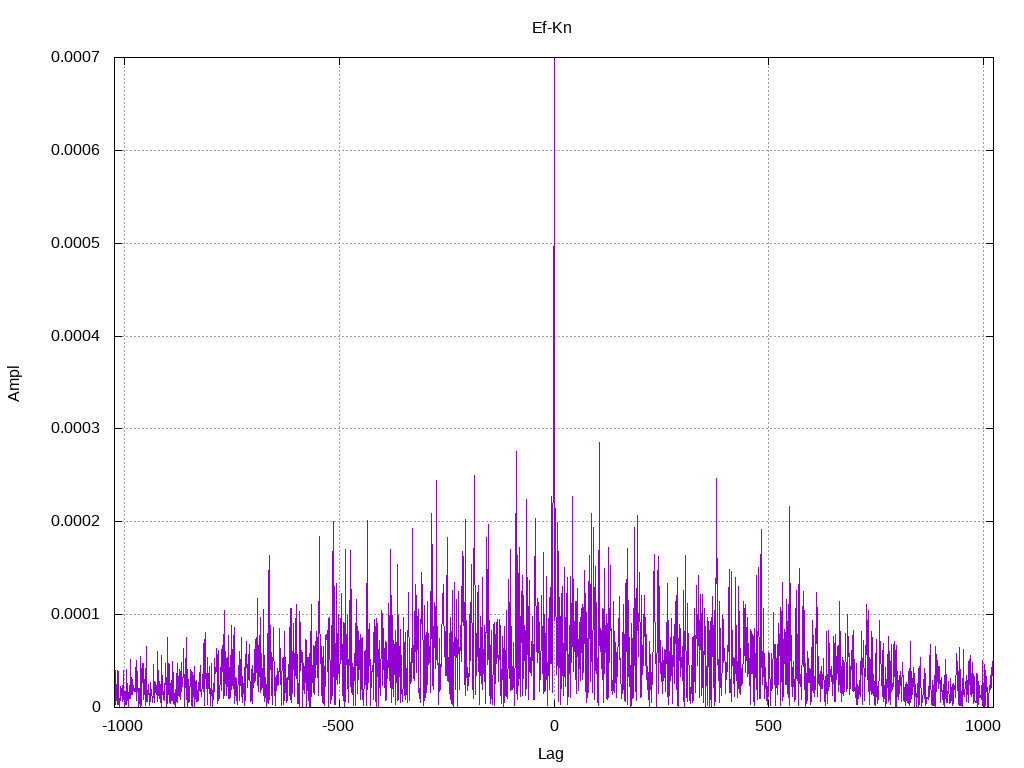Screen dimensions: 1024x768
Task: Click the 500 x-axis tick label
Action: coord(769,726)
